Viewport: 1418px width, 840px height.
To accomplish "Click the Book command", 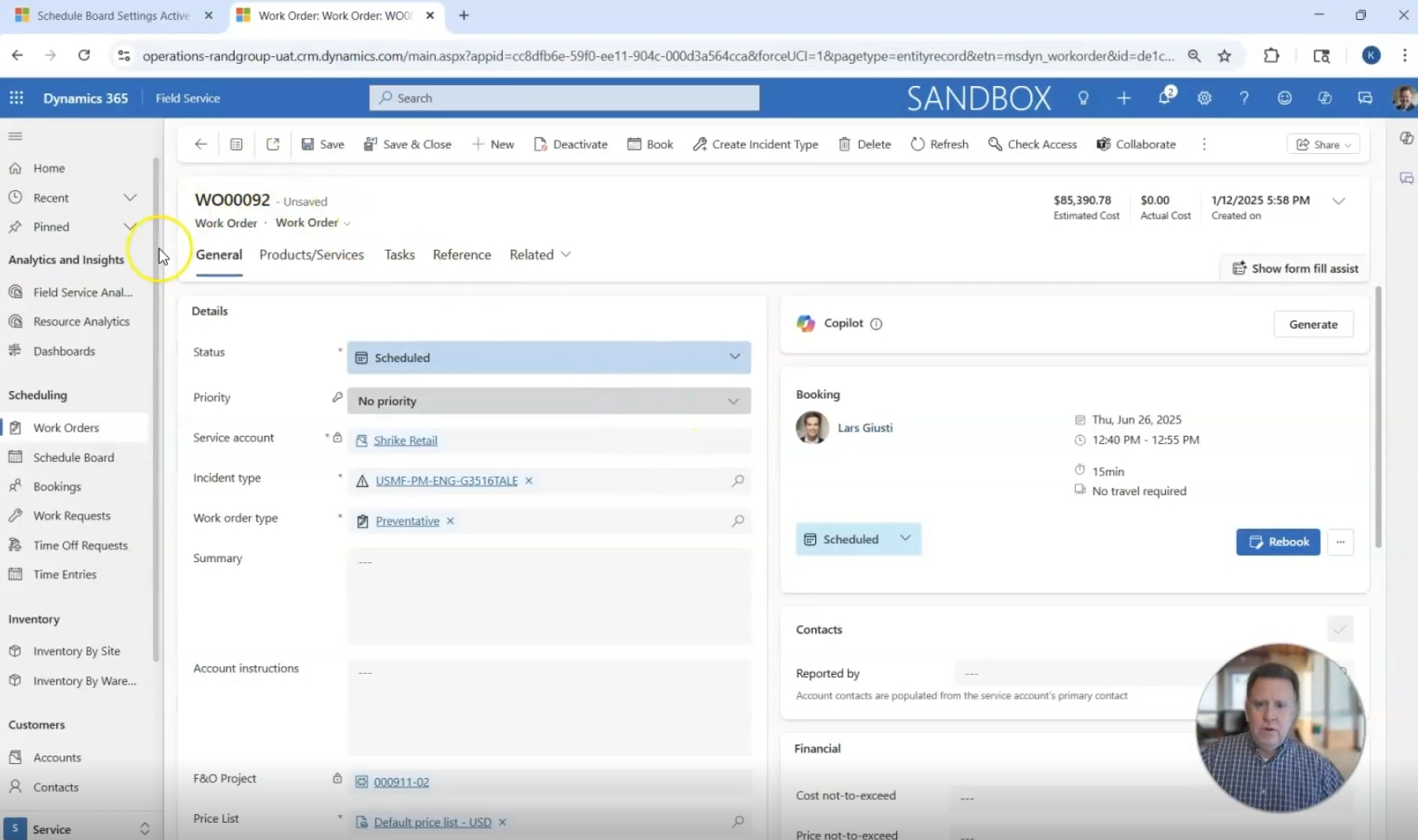I will (650, 144).
